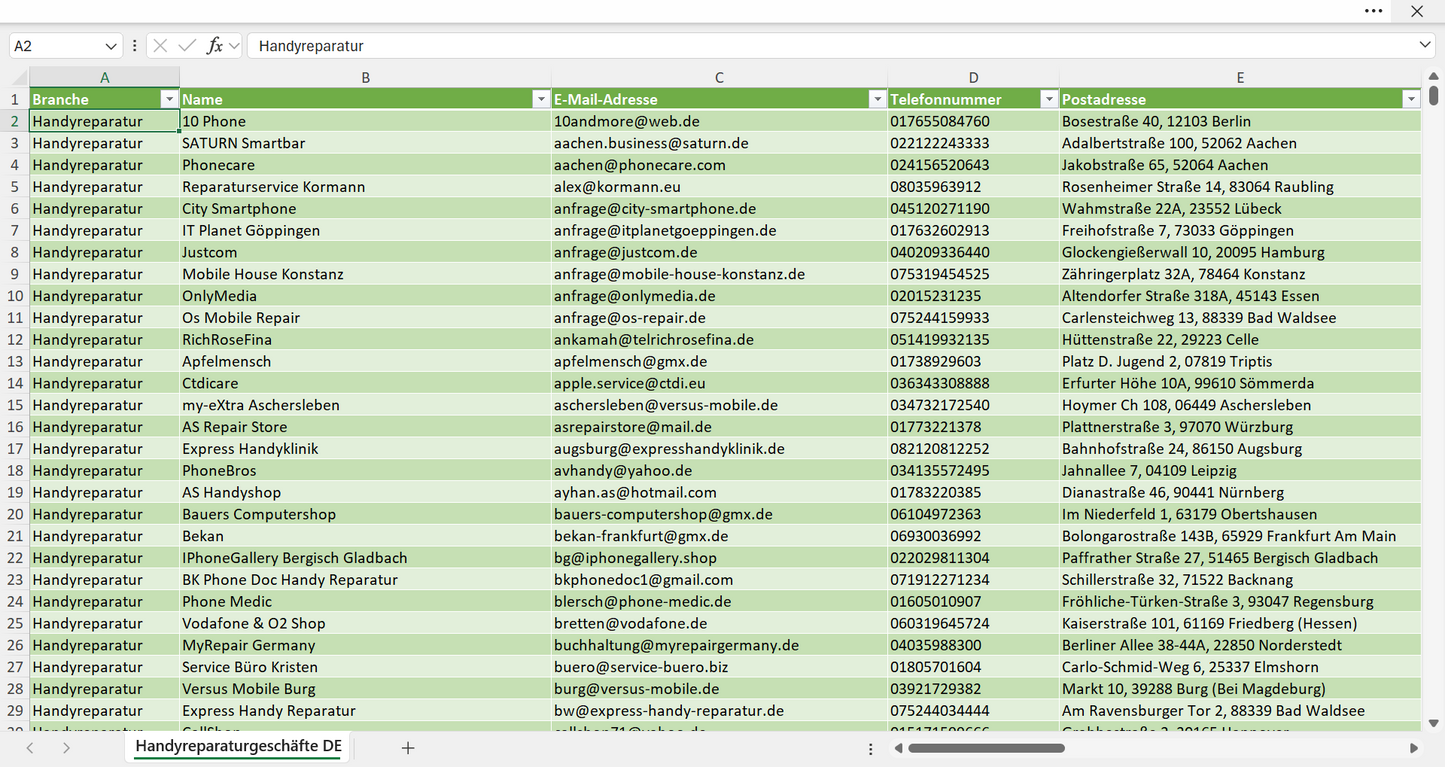This screenshot has height=767, width=1445.
Task: Go to next sheet arrow
Action: point(66,747)
